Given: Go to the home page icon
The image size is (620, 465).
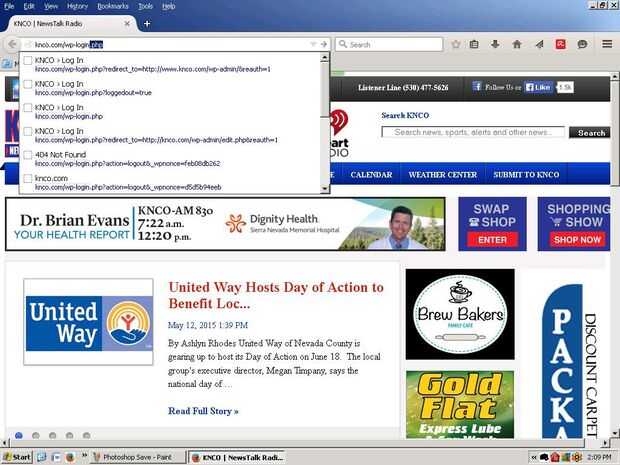Looking at the screenshot, I should coord(517,44).
